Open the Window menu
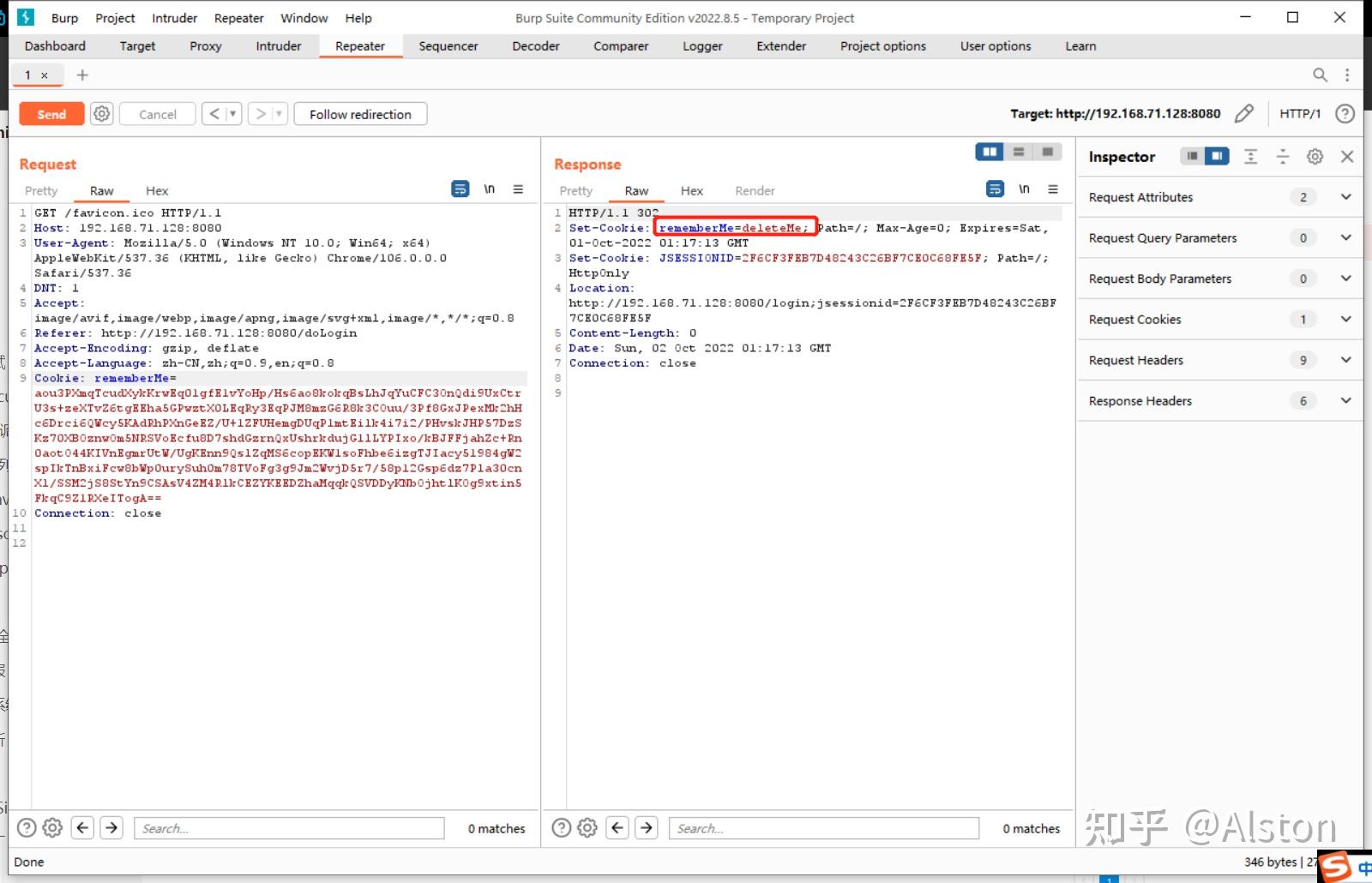 click(304, 18)
